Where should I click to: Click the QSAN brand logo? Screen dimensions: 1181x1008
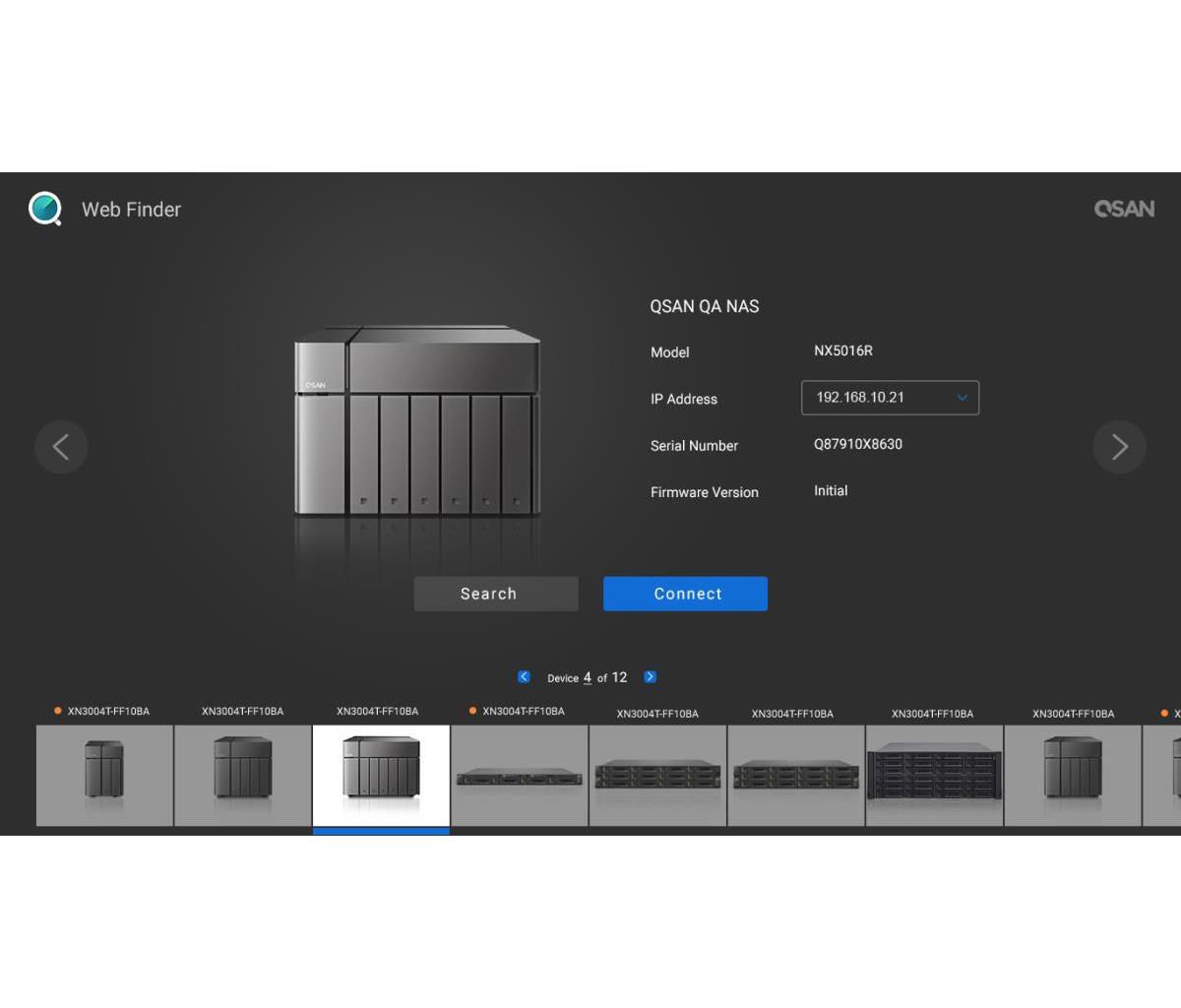1124,209
